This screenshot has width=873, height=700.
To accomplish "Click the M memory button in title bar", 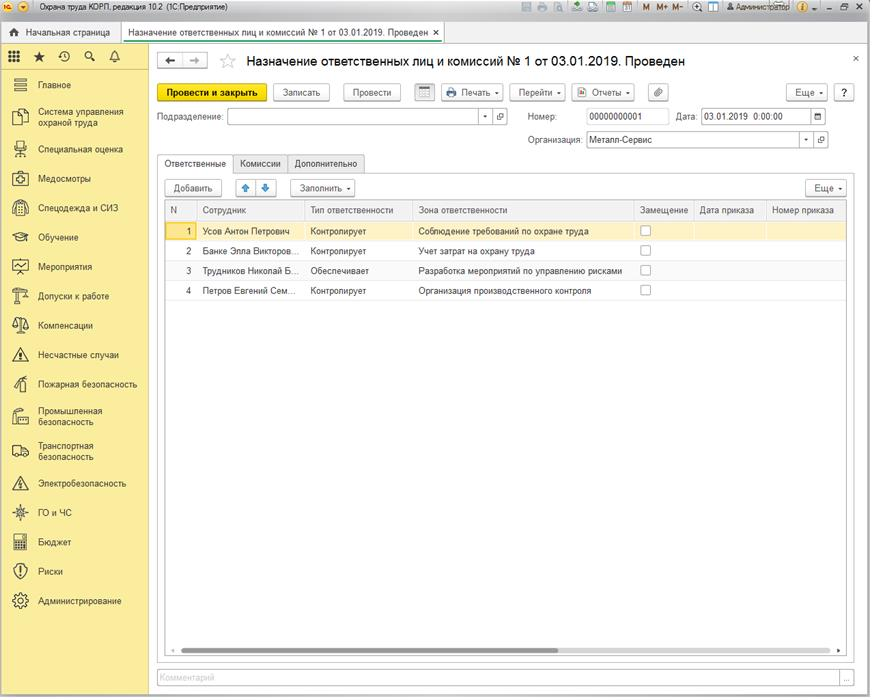I will pyautogui.click(x=646, y=7).
